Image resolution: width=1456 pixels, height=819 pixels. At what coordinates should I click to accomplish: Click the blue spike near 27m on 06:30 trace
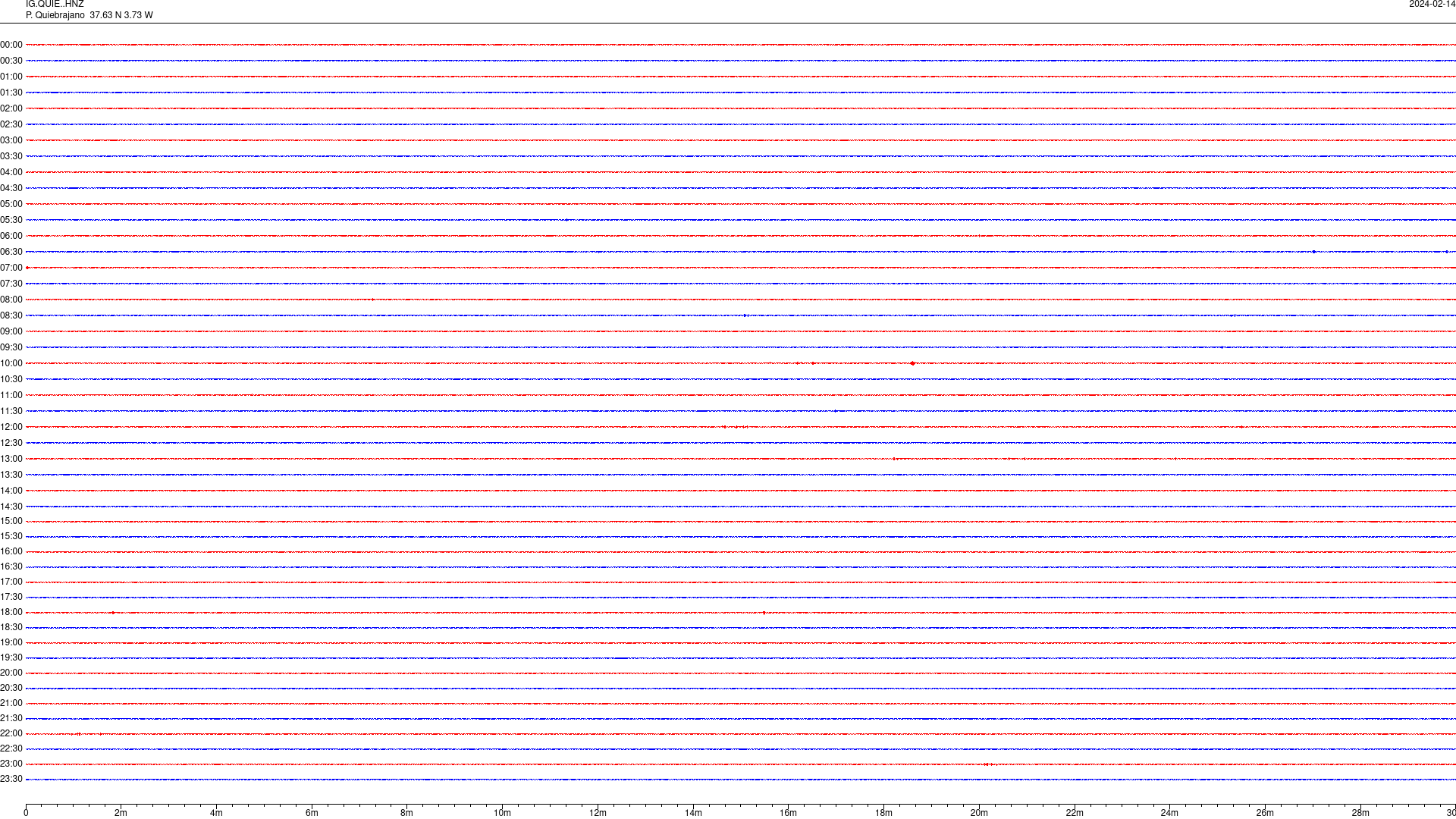click(1313, 252)
